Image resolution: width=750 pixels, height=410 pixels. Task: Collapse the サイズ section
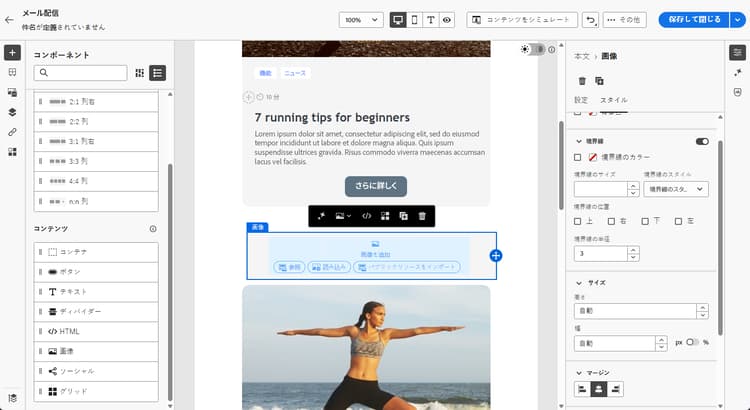579,283
